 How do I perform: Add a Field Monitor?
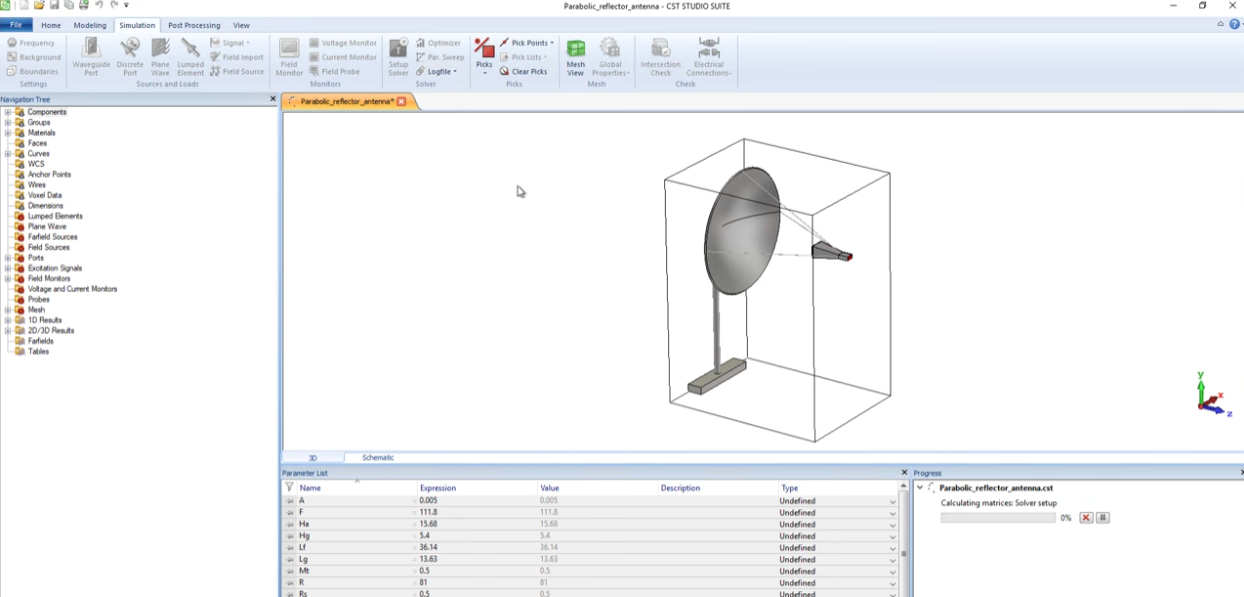tap(289, 57)
